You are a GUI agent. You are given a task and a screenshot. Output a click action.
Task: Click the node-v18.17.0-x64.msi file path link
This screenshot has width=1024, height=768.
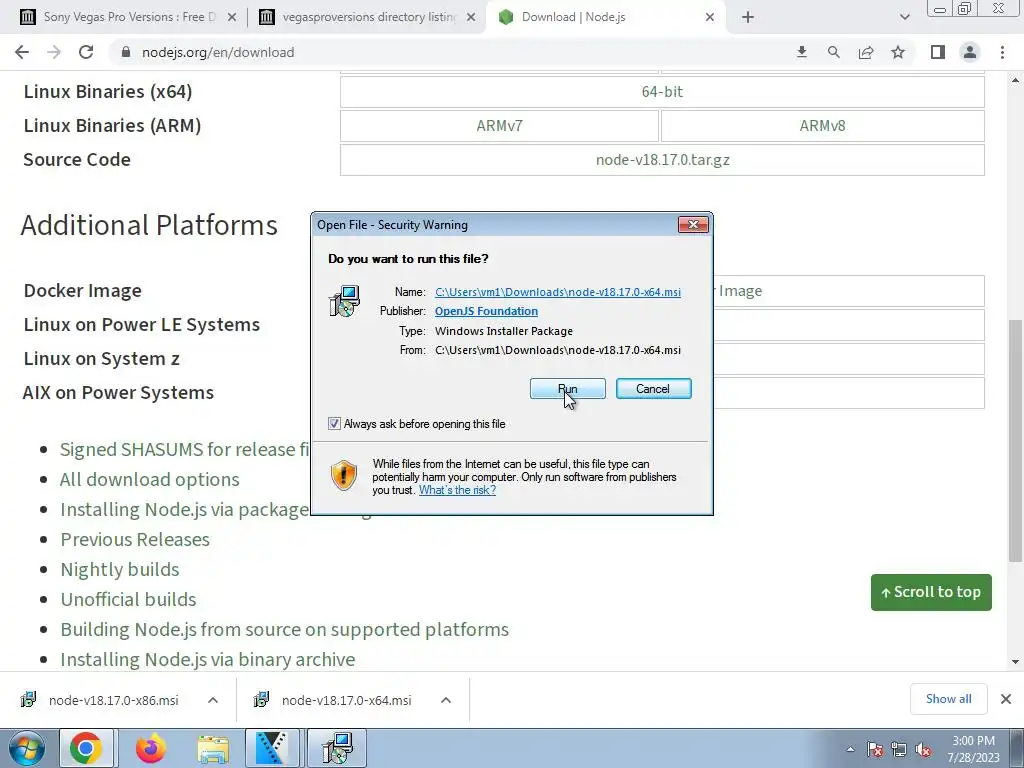pyautogui.click(x=558, y=292)
